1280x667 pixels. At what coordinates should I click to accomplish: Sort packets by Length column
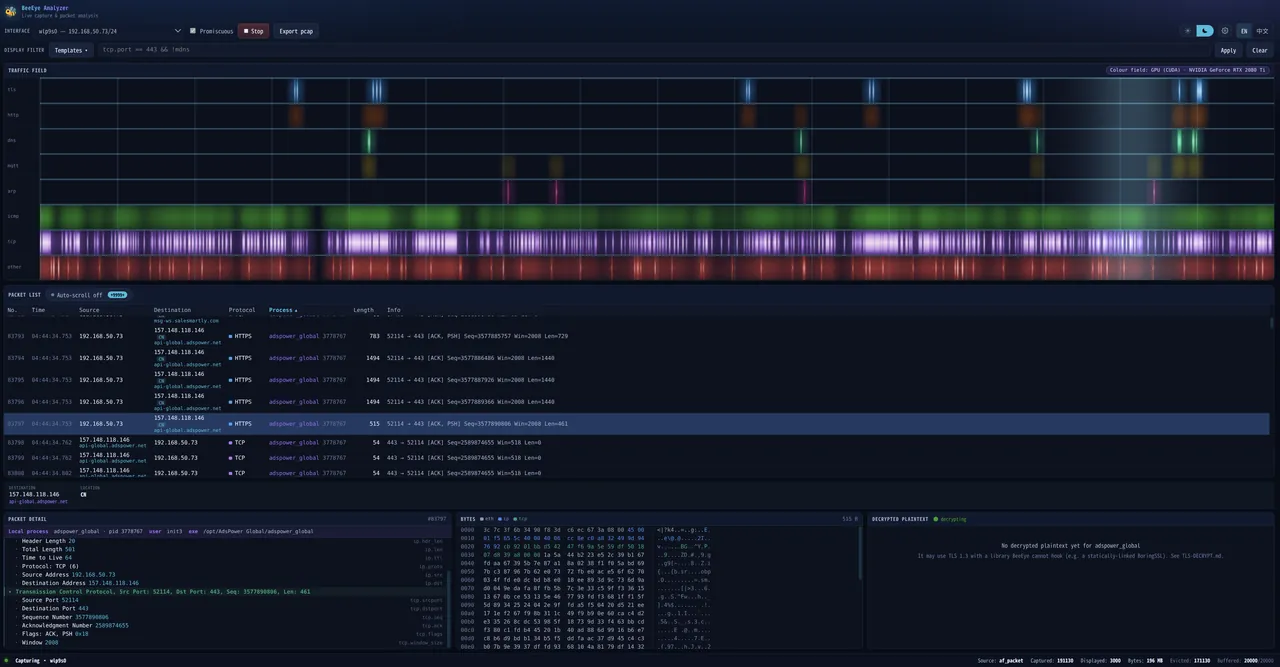click(363, 310)
